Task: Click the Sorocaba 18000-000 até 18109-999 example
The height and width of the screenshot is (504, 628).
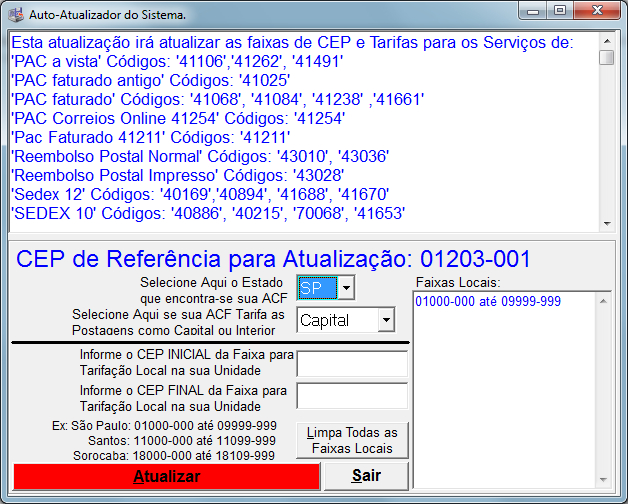Action: (x=174, y=456)
